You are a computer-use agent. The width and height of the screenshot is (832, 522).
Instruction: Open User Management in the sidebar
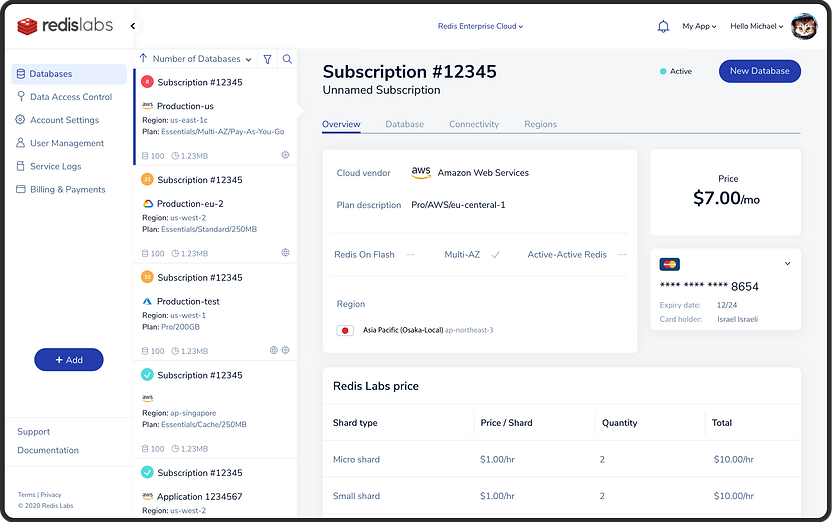click(x=69, y=143)
